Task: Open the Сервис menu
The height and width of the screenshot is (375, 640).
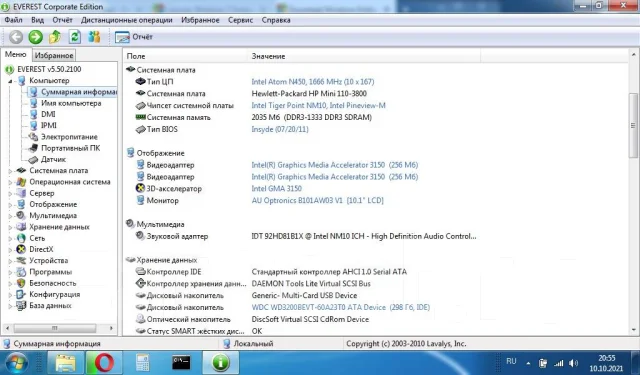Action: 240,20
